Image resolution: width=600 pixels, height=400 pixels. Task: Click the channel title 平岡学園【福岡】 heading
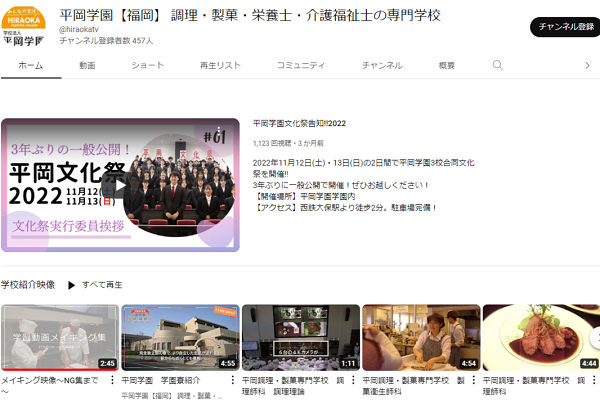pos(250,15)
